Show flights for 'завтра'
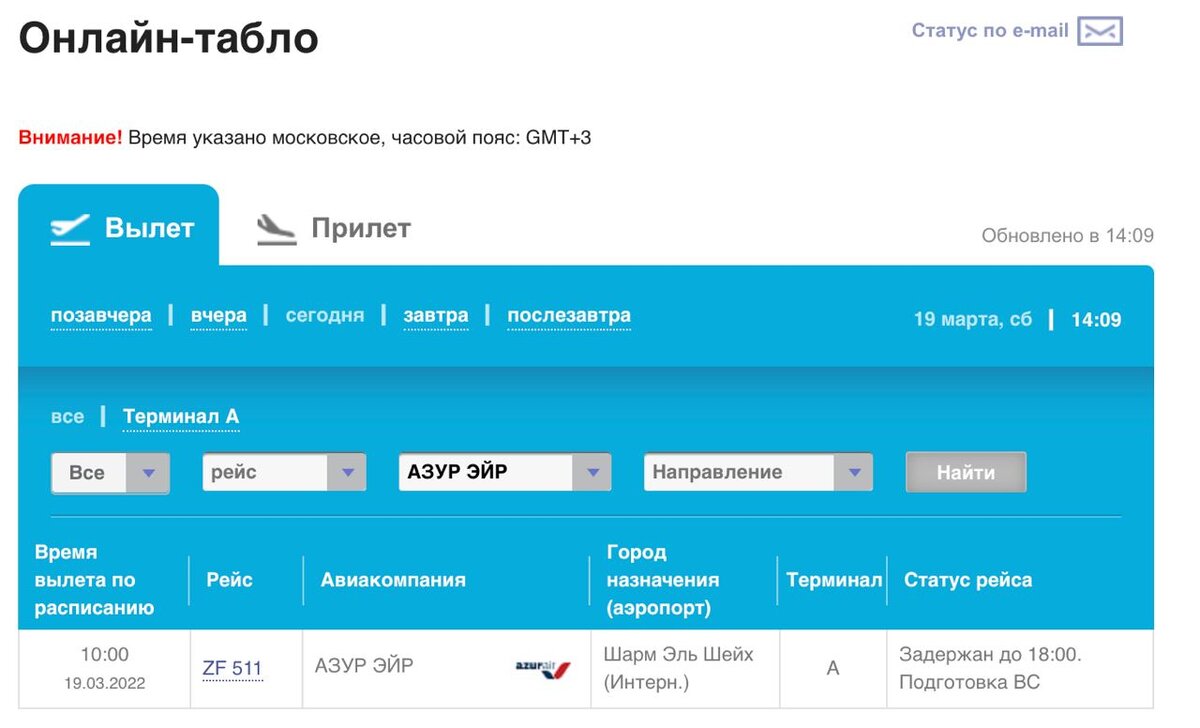This screenshot has width=1200, height=728. pos(436,316)
